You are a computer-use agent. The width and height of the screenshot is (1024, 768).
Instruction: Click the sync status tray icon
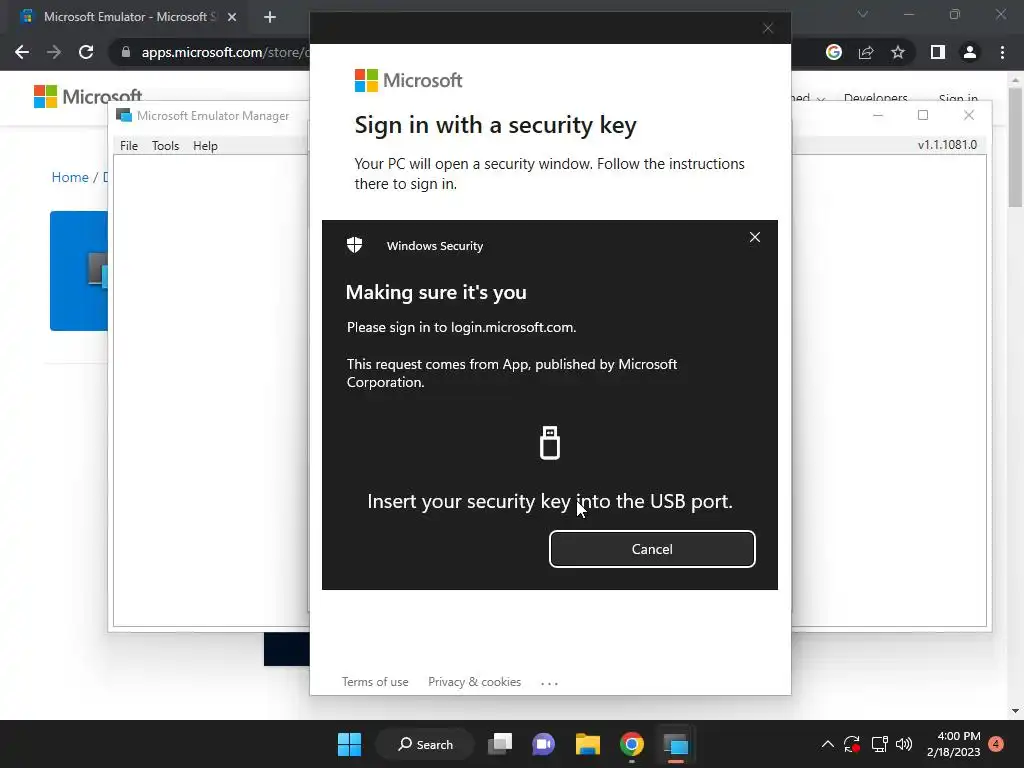[852, 744]
